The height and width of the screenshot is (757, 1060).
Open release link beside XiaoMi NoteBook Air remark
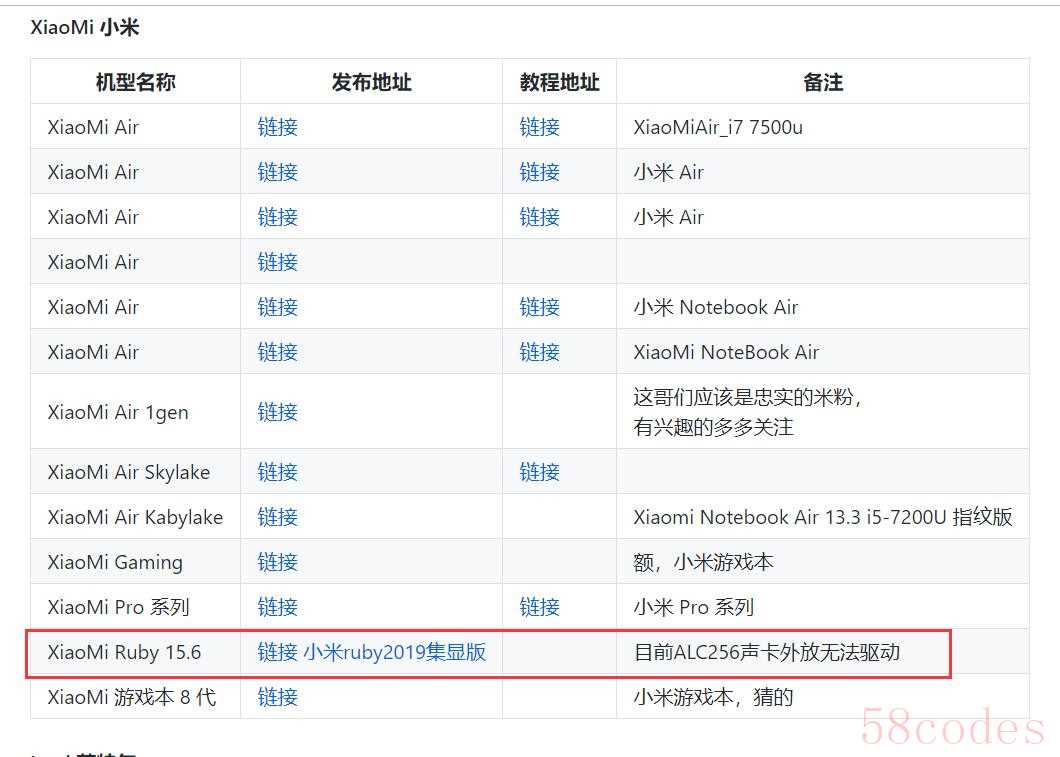coord(277,352)
